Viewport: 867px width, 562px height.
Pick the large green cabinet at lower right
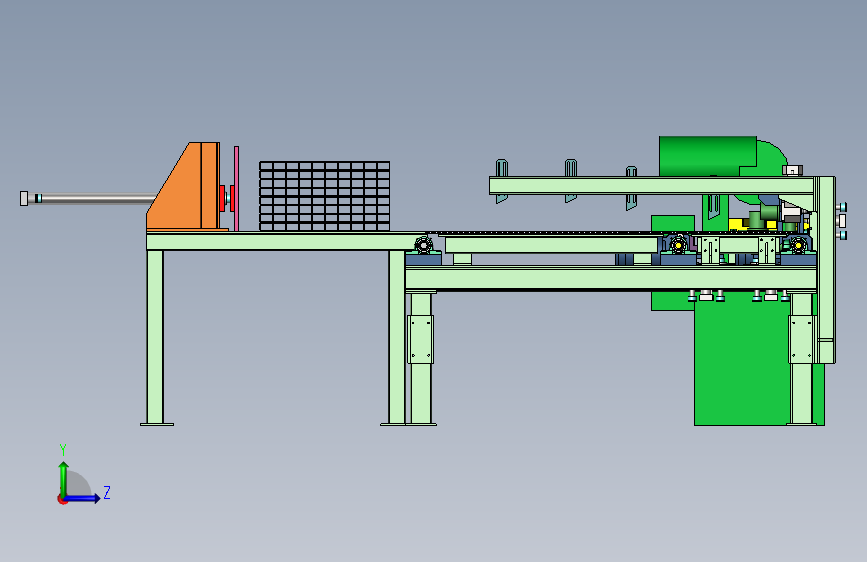[x=741, y=360]
